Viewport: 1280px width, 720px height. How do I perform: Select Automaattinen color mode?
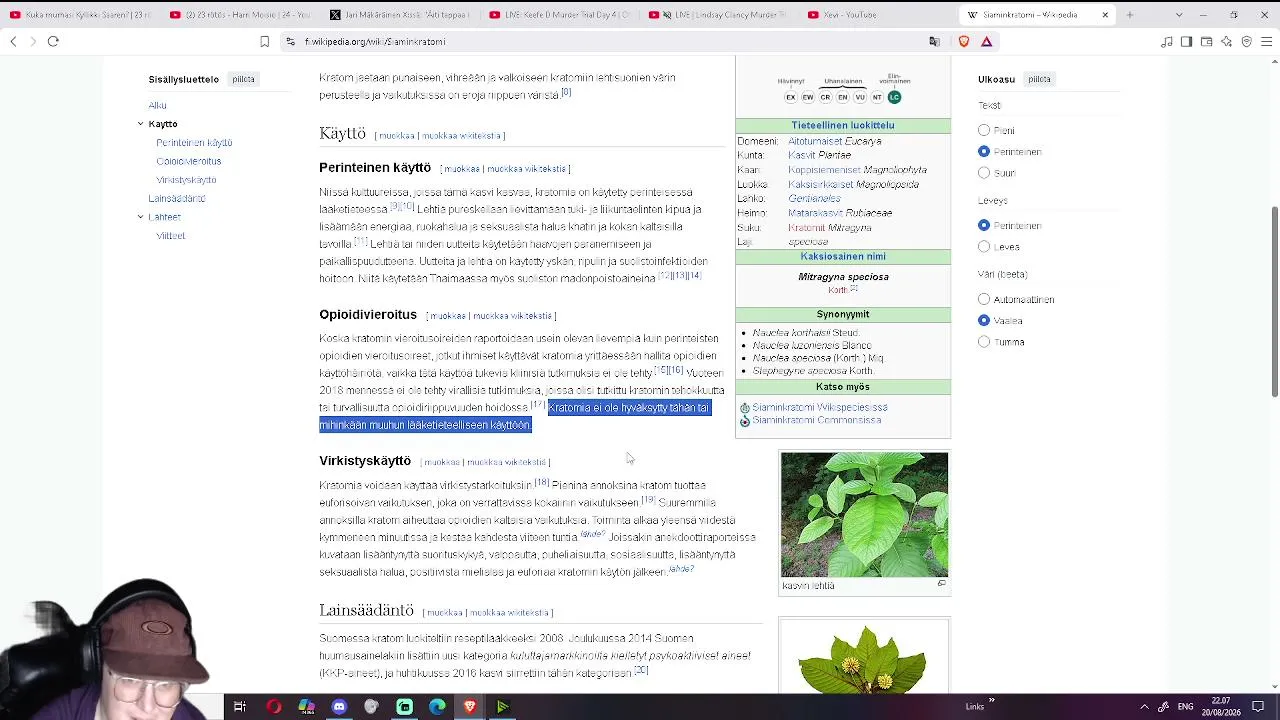[984, 299]
